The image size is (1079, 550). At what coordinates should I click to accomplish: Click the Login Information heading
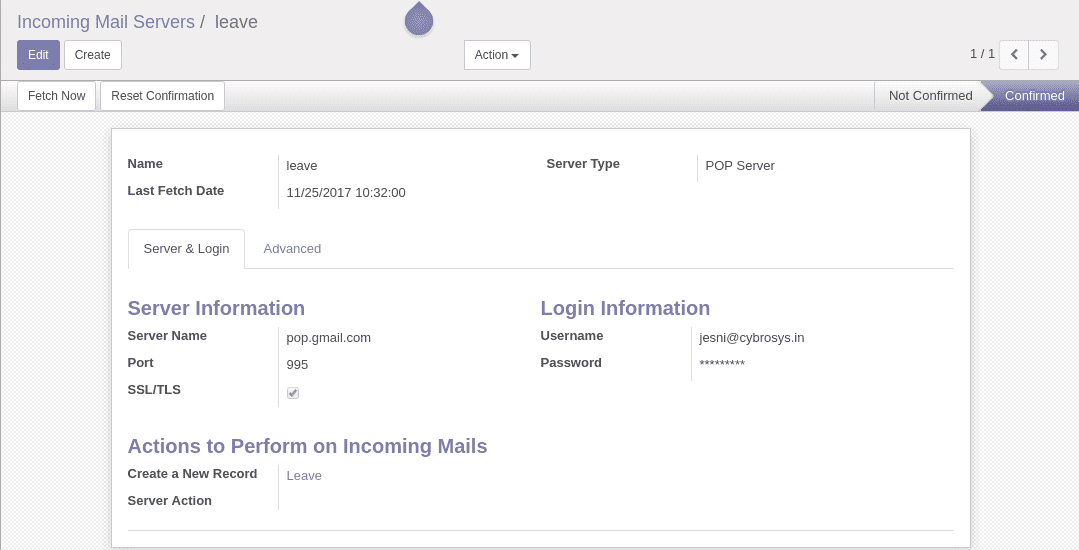tap(625, 308)
